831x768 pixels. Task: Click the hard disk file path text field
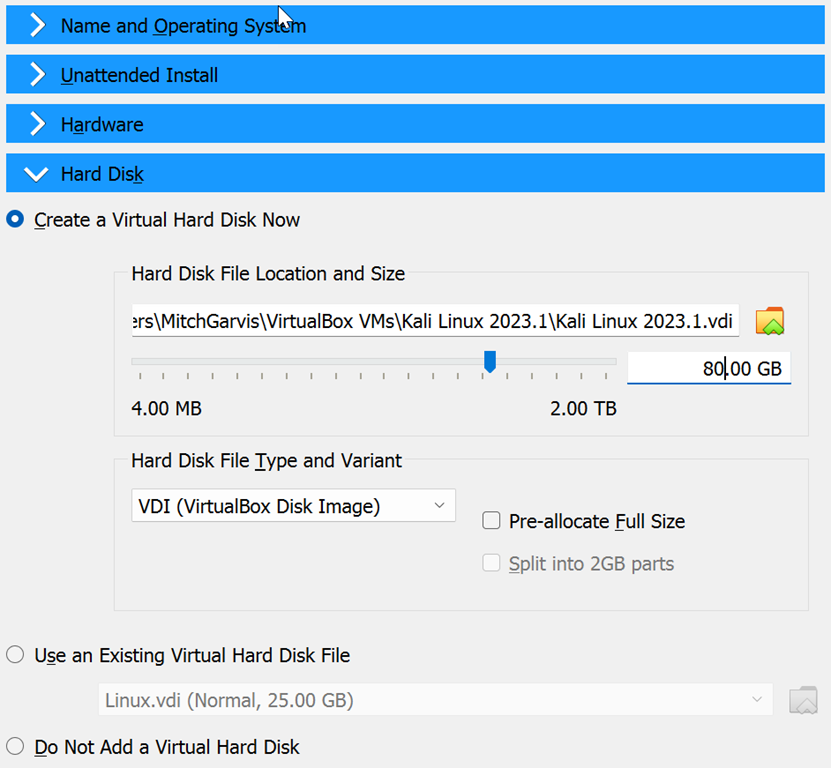pos(435,320)
